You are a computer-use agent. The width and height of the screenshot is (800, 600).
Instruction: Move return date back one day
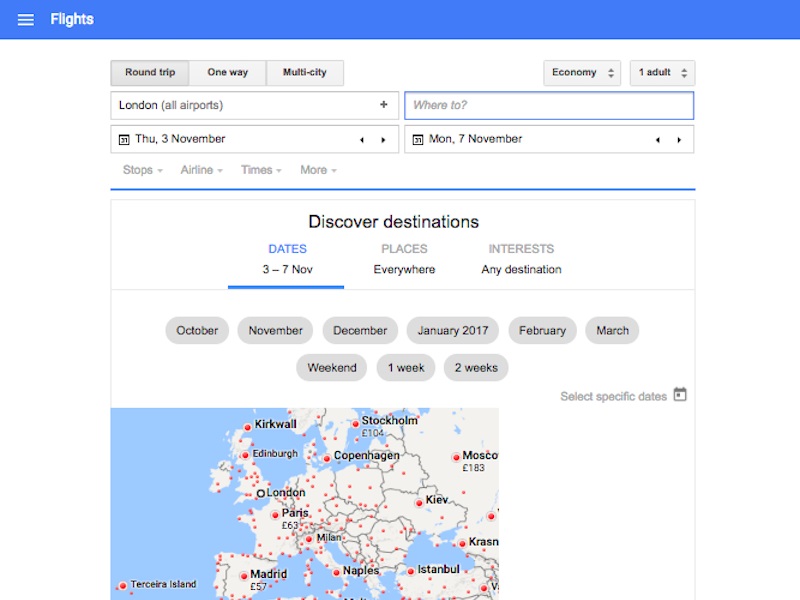[x=657, y=140]
